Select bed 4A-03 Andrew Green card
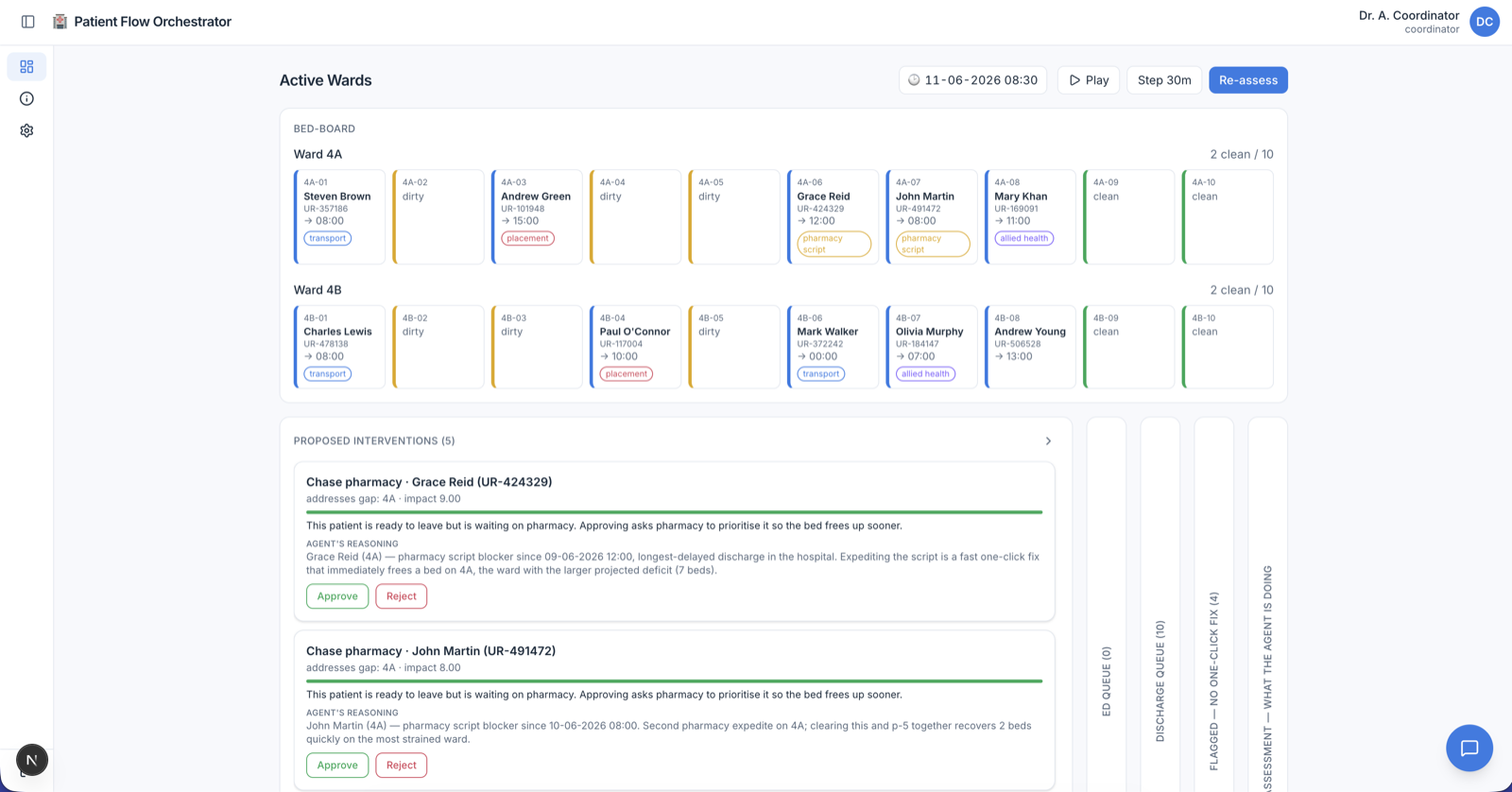 click(x=537, y=216)
